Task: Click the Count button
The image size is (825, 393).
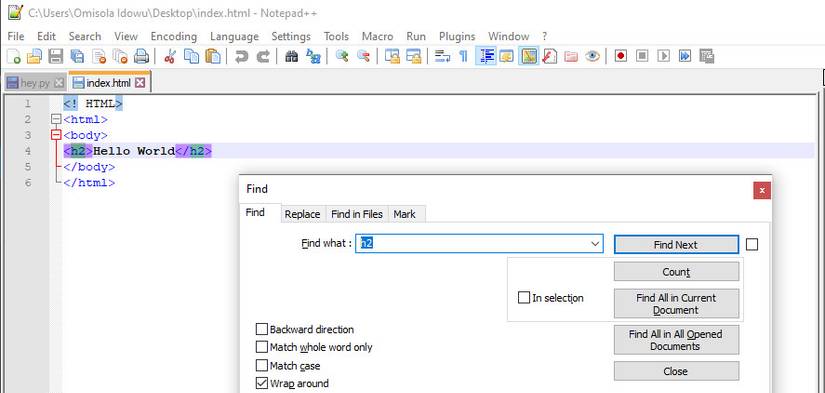Action: click(x=676, y=271)
